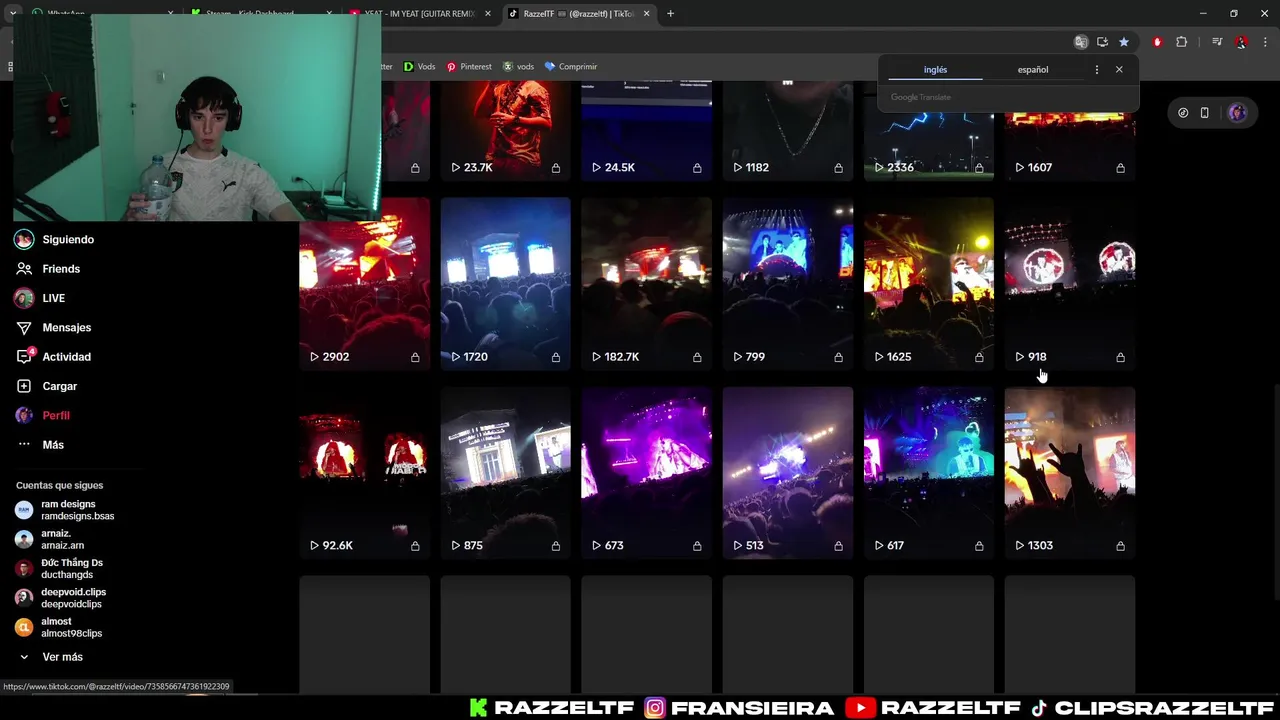The width and height of the screenshot is (1280, 720).
Task: Open the video with 24.5K views
Action: coord(646,131)
